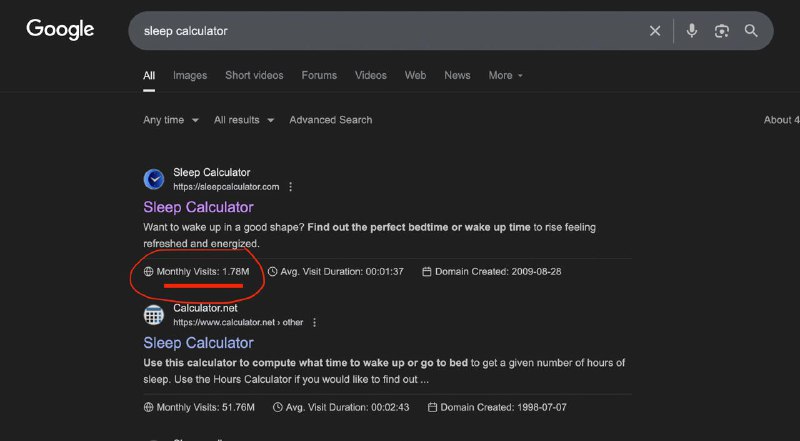
Task: Open search by image camera icon
Action: point(721,31)
